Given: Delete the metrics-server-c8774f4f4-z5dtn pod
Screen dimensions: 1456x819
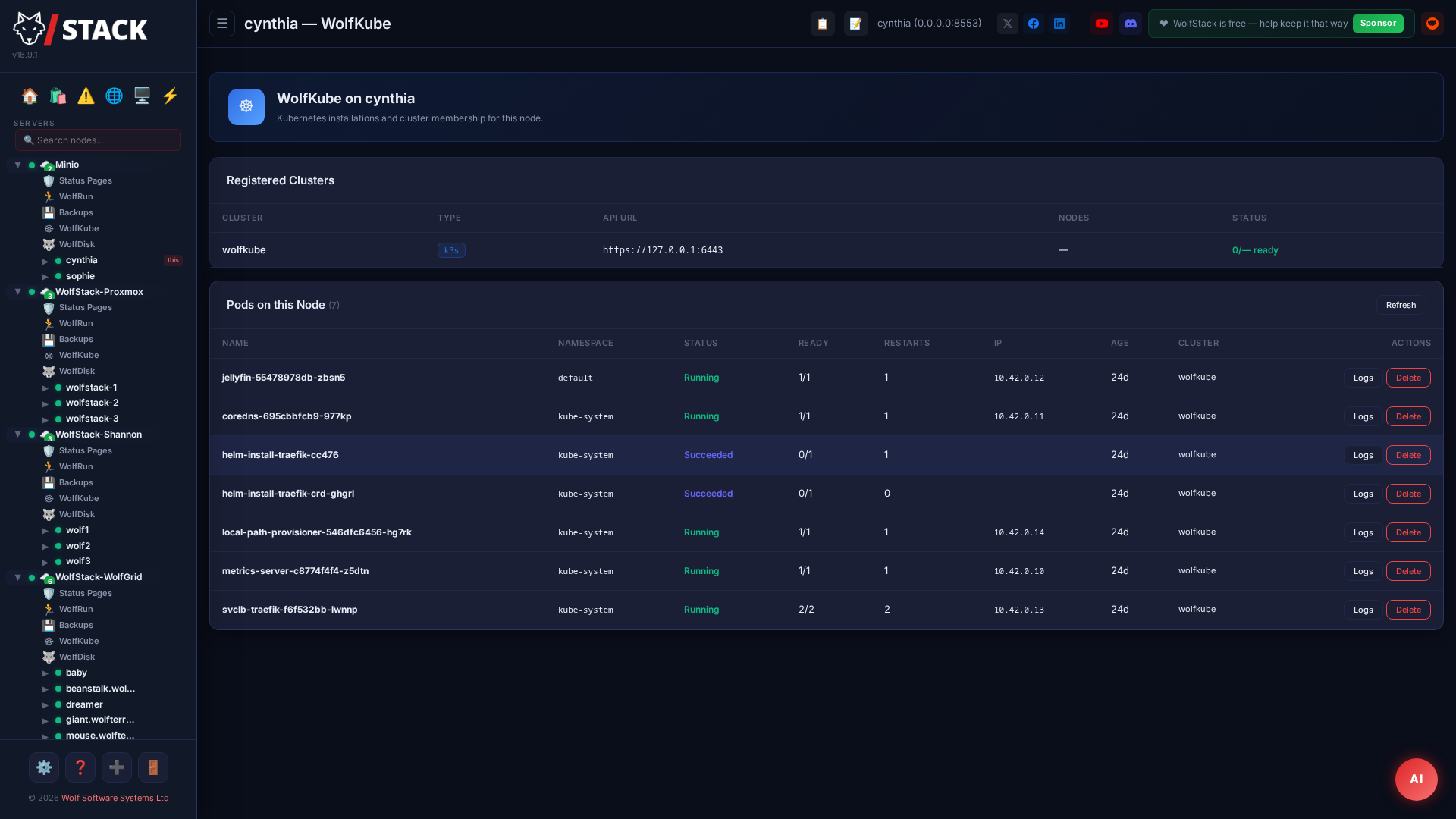Looking at the screenshot, I should point(1408,571).
